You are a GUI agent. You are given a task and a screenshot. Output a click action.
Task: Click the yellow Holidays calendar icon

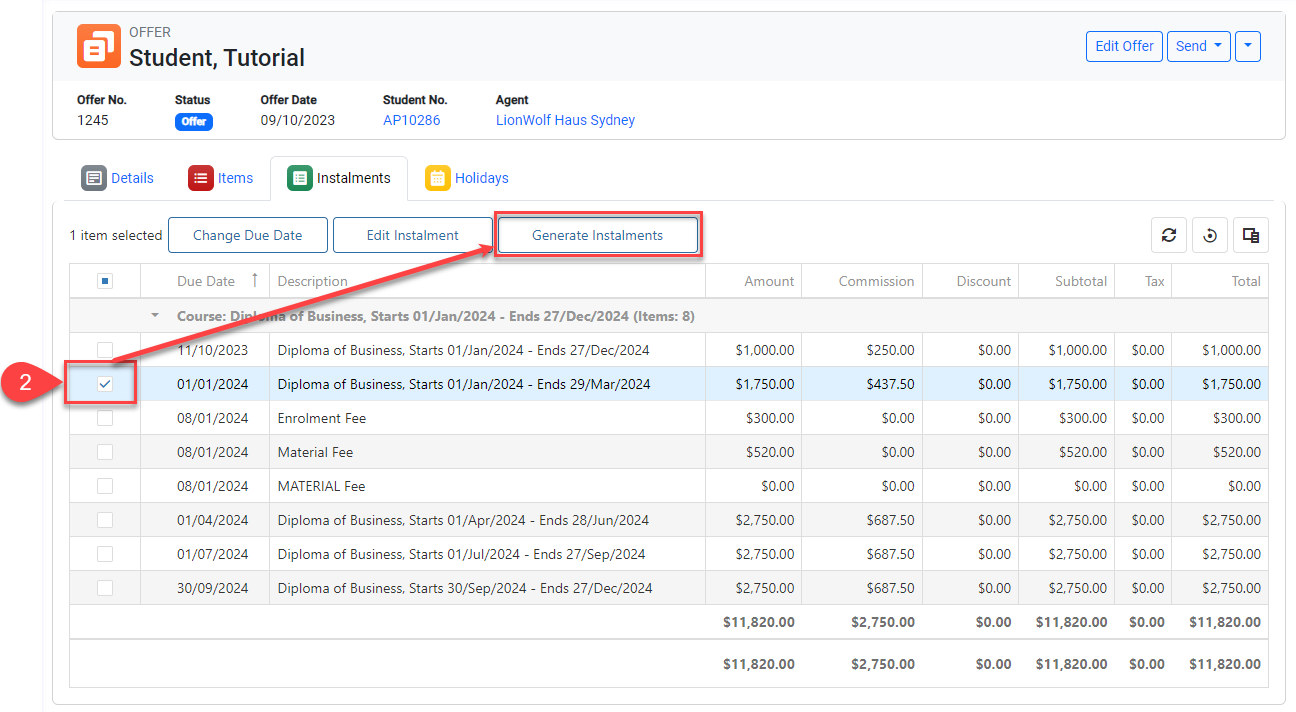click(x=438, y=178)
